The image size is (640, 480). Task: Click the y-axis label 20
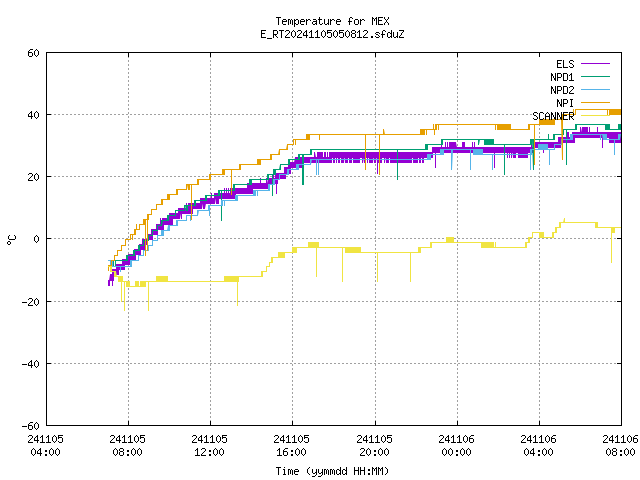click(33, 177)
